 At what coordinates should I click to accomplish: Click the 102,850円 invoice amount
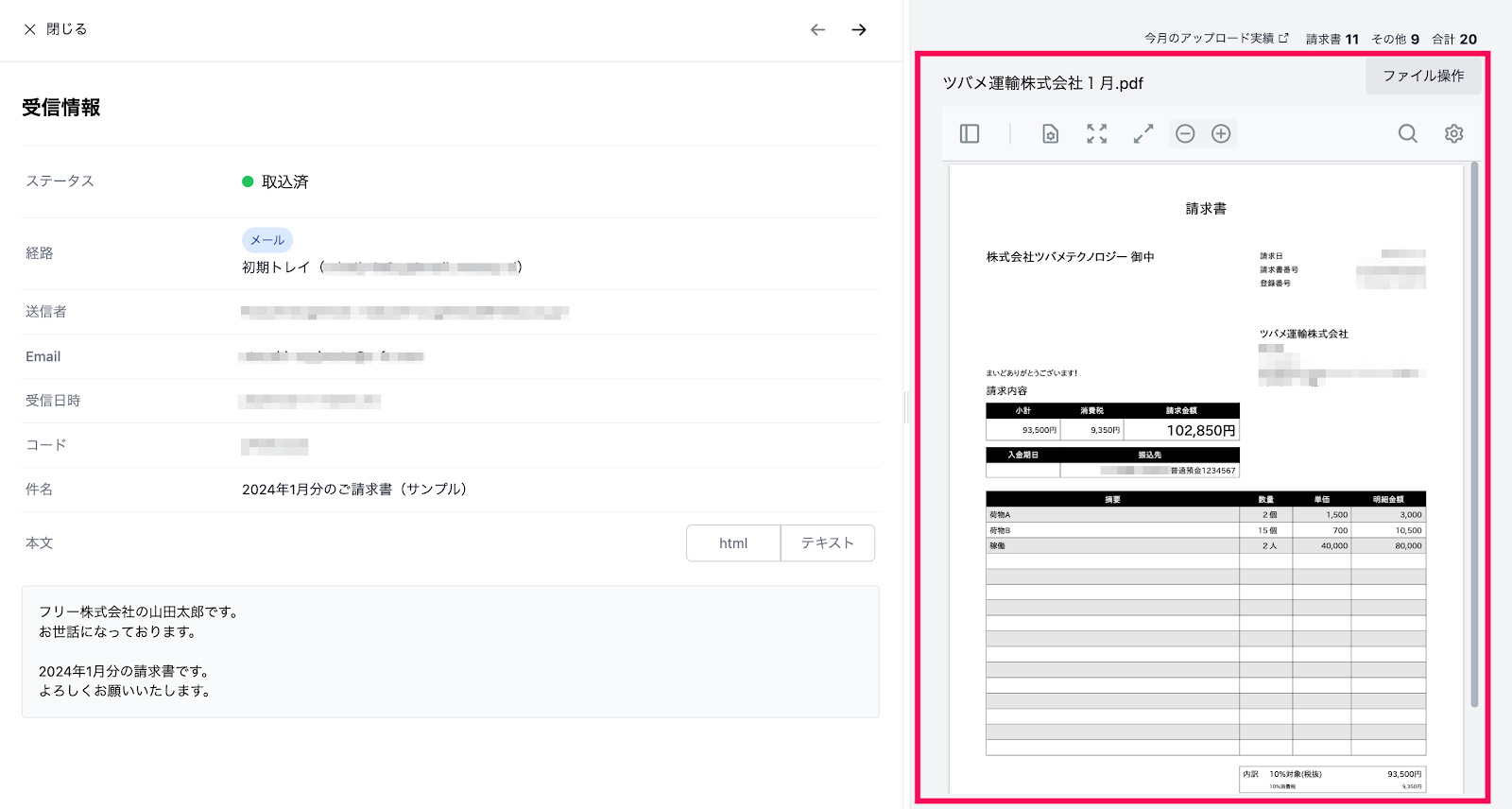tap(1200, 430)
